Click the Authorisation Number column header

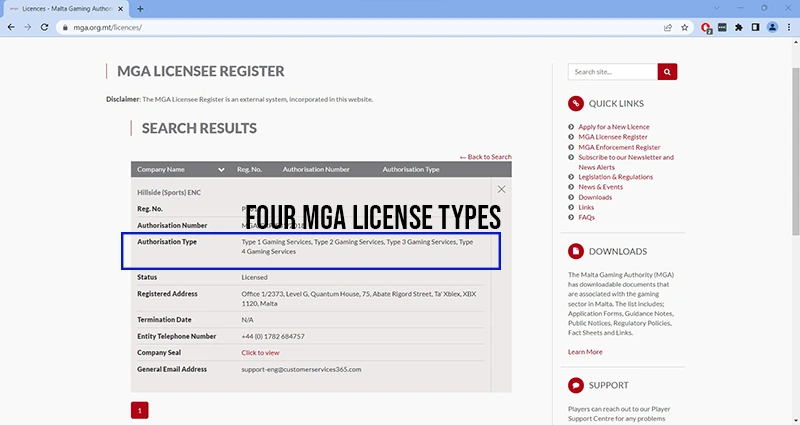[x=316, y=169]
